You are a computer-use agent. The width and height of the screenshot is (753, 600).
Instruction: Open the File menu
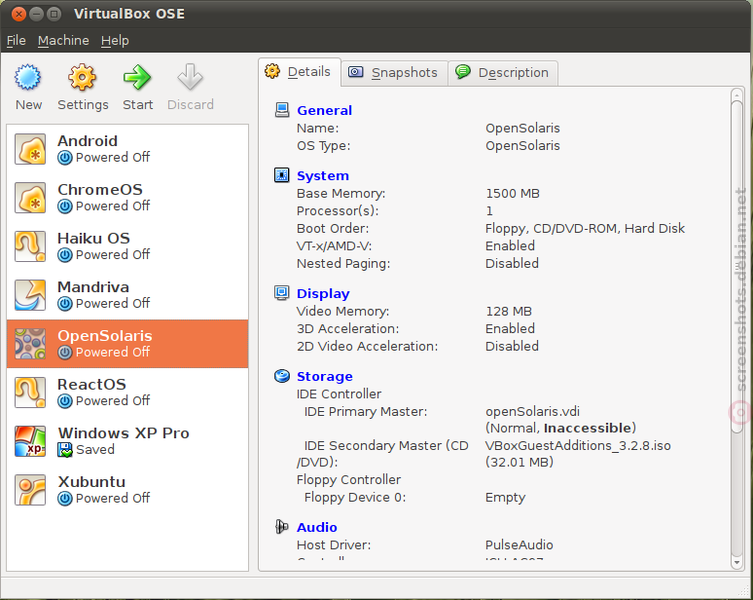click(x=16, y=41)
